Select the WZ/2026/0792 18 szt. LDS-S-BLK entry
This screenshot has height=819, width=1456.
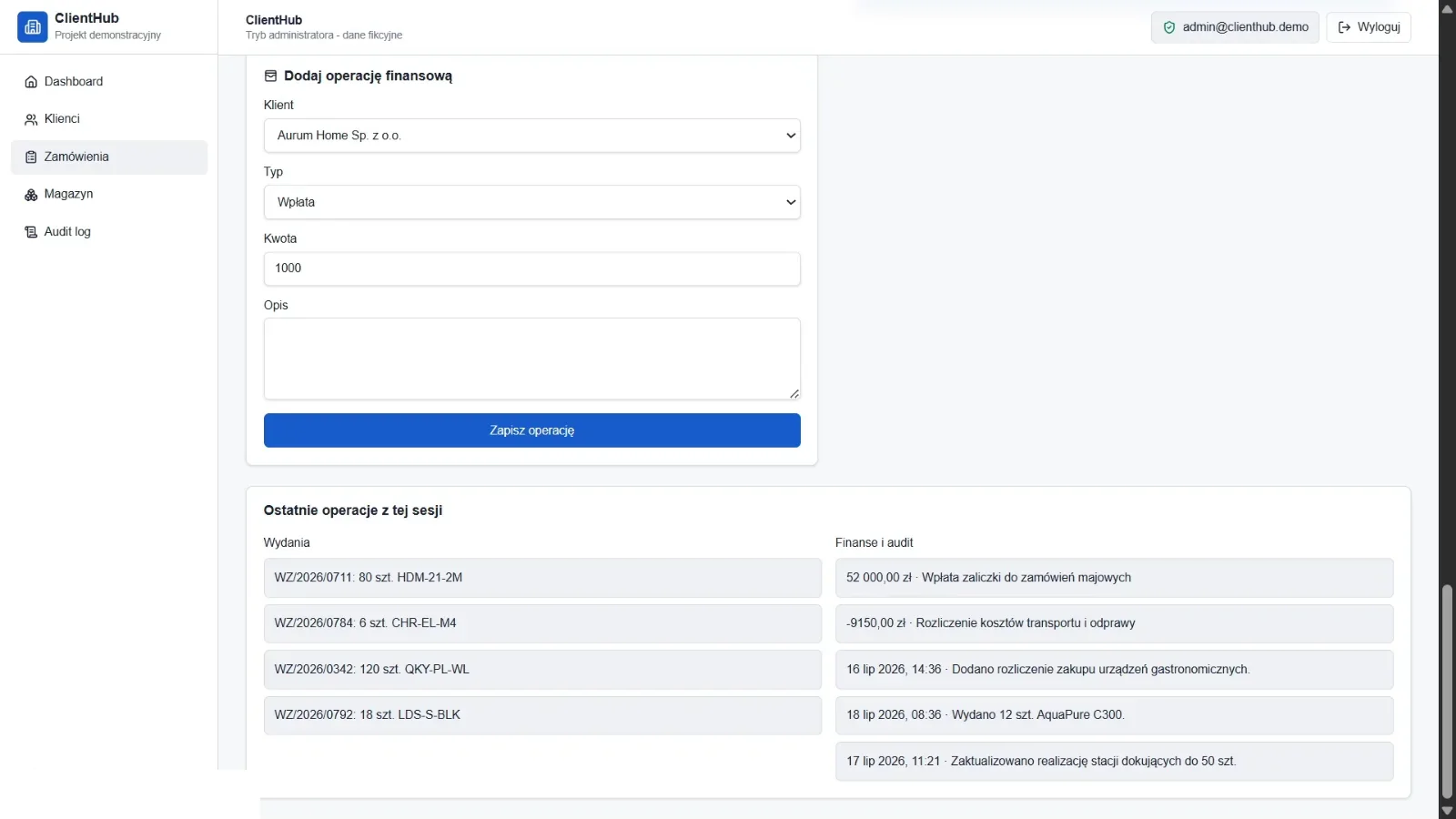click(542, 715)
